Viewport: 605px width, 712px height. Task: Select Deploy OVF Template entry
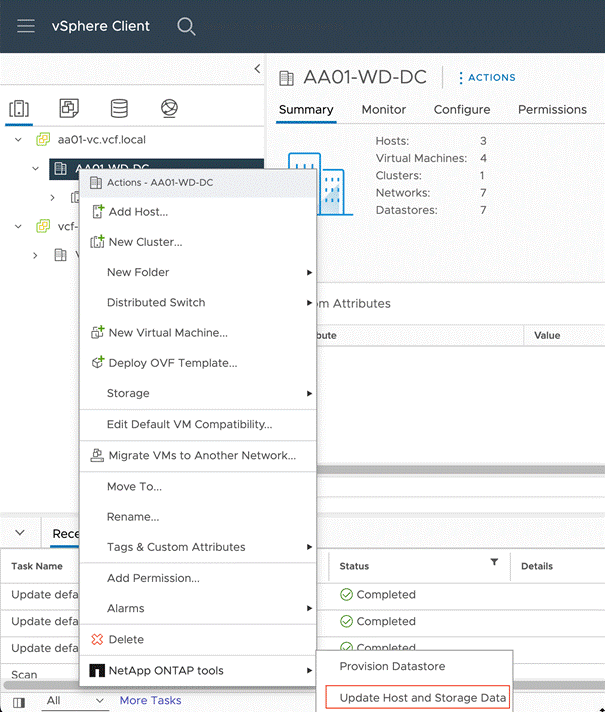[198, 362]
